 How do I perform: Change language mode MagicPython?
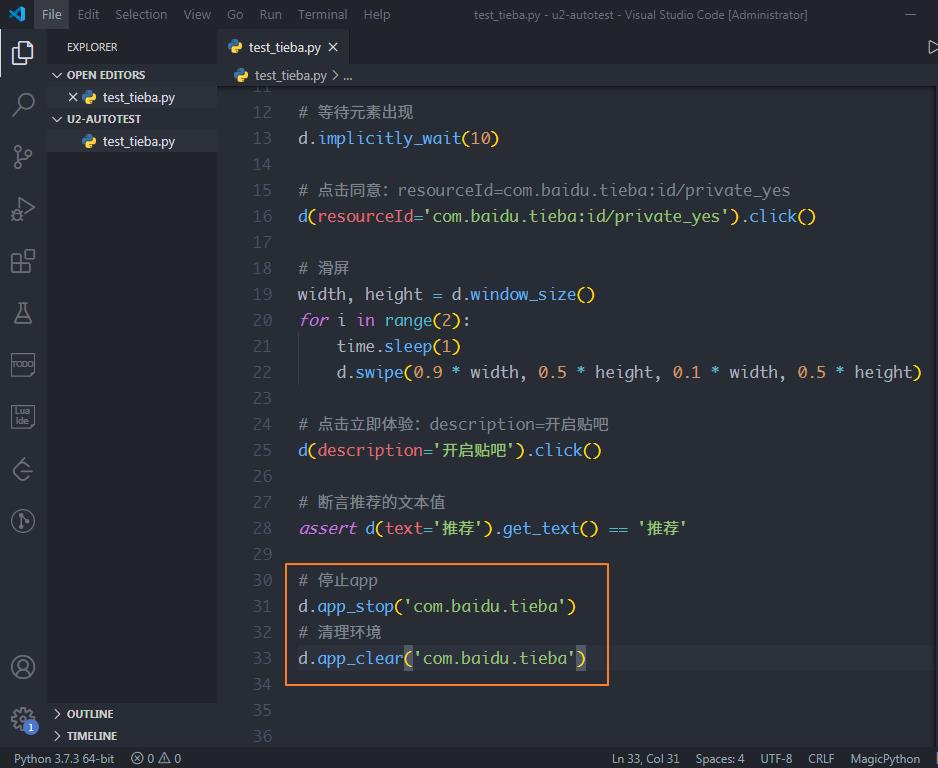click(885, 758)
